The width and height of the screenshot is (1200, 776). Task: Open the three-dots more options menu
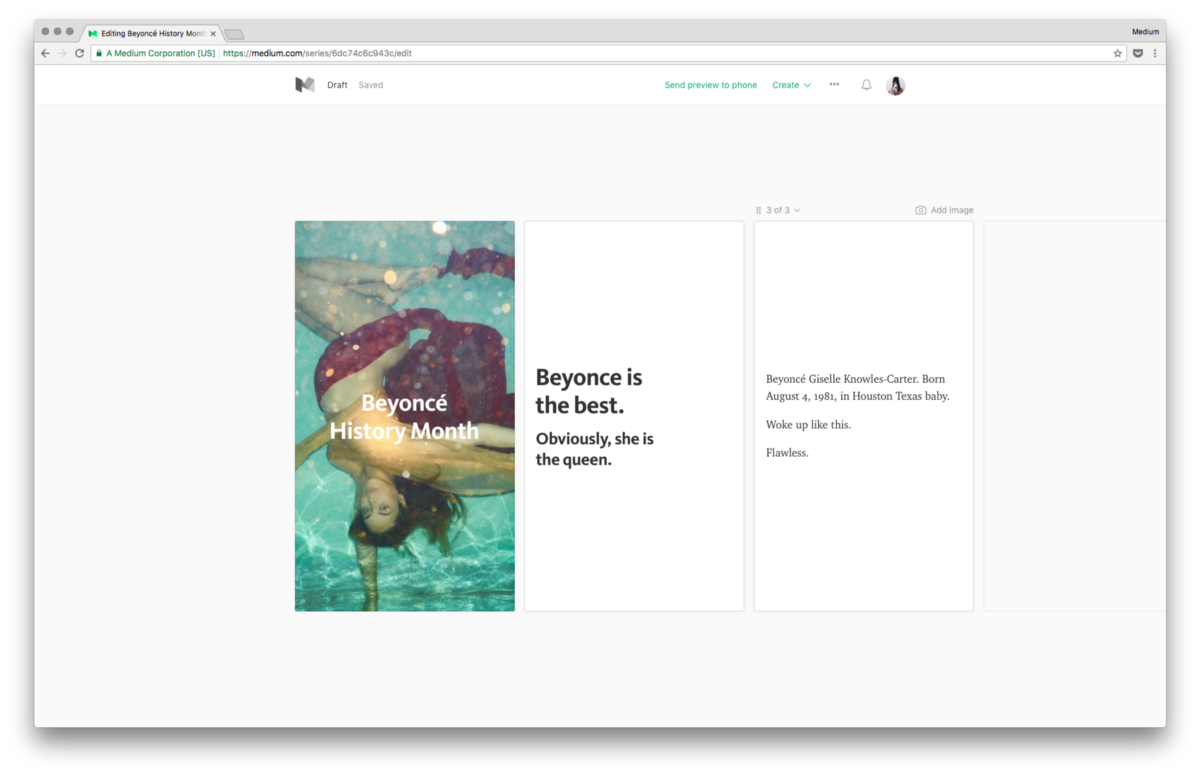click(x=834, y=85)
